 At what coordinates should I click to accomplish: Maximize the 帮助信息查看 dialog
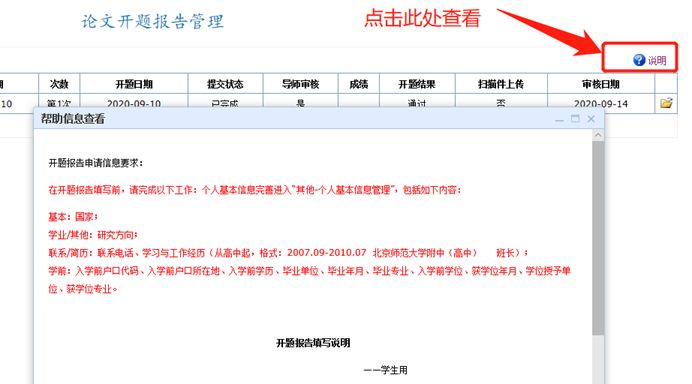point(575,119)
